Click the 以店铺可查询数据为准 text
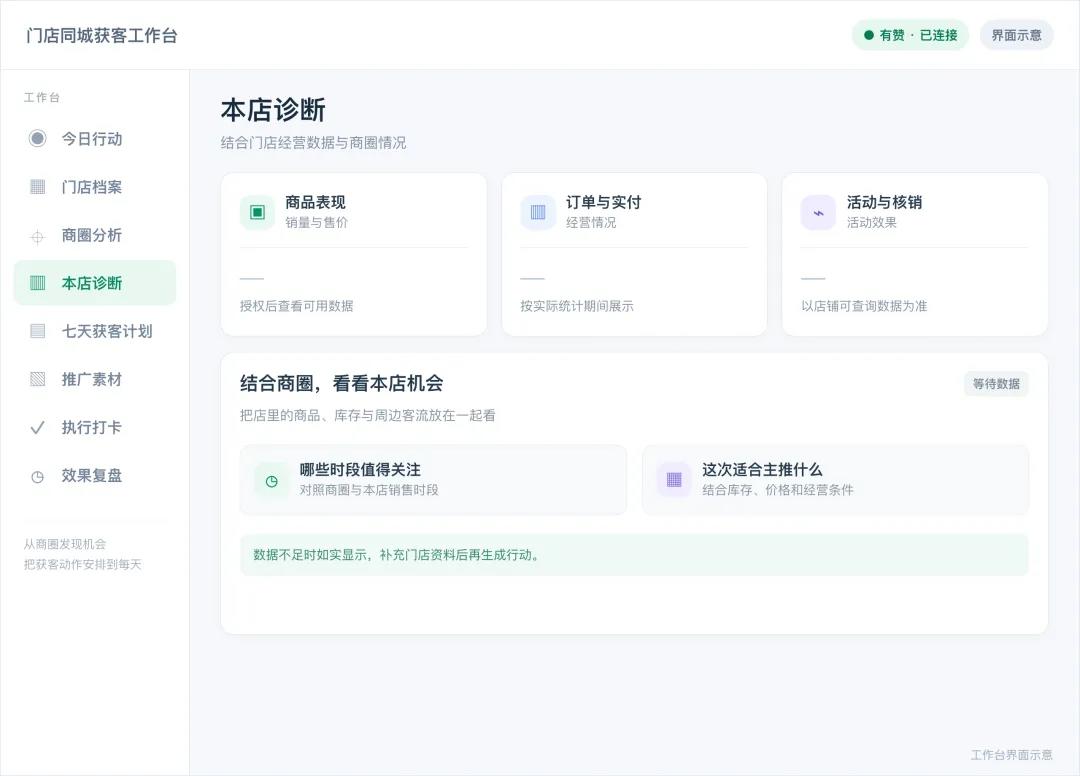Viewport: 1080px width, 776px height. [x=864, y=306]
